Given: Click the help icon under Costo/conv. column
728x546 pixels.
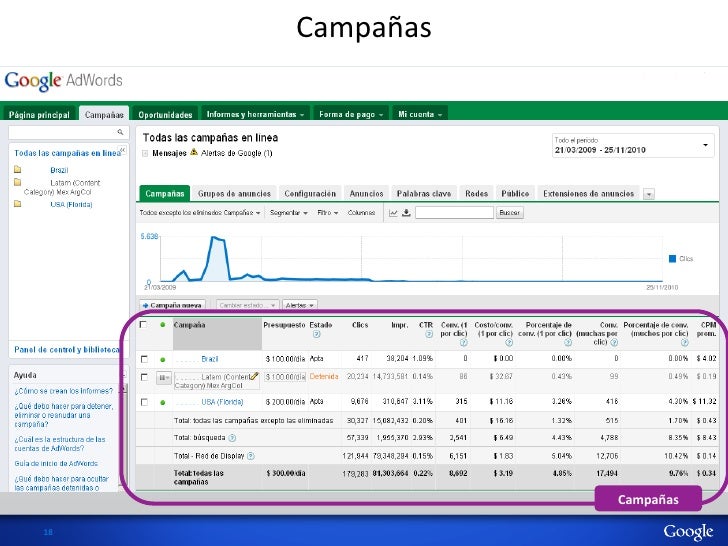Looking at the screenshot, I should (509, 343).
